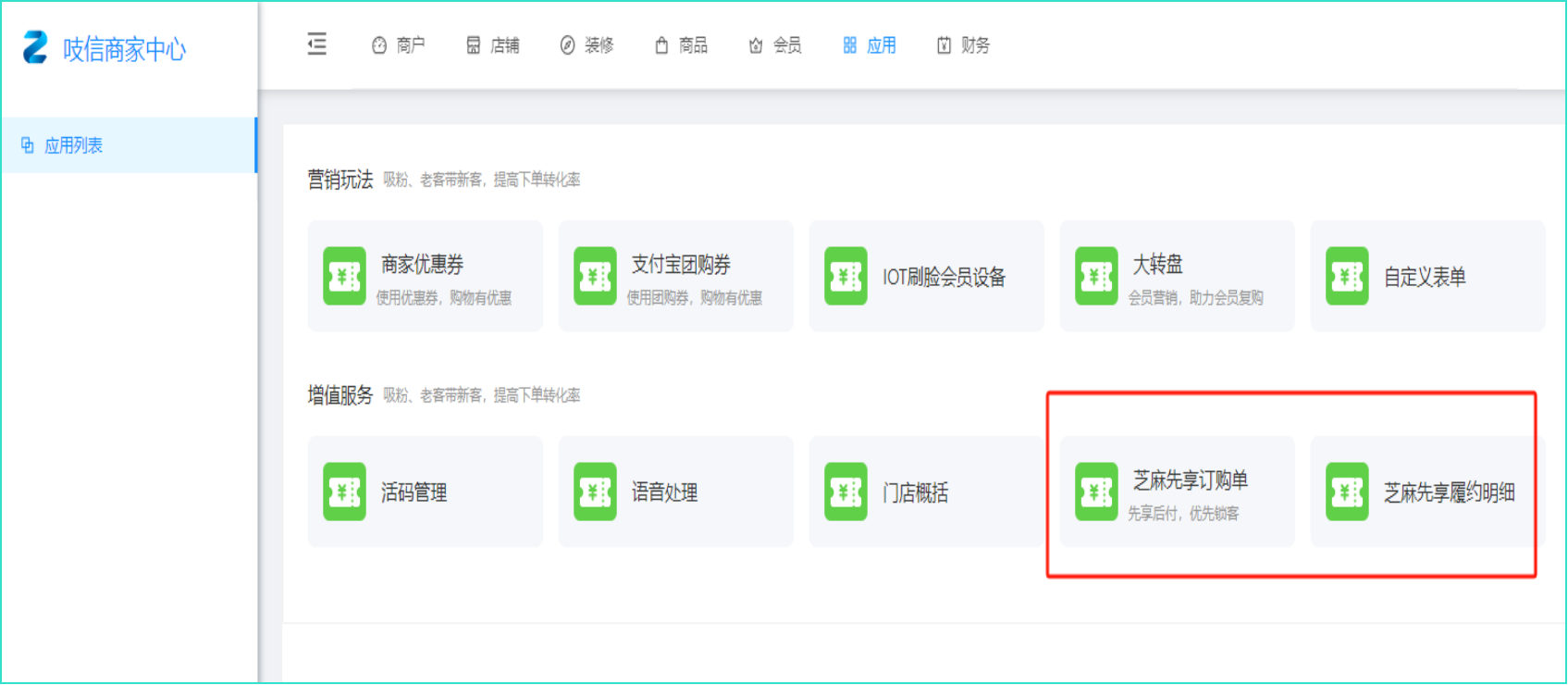Click the IOT刷脸会员设备 app icon
The image size is (1568, 685).
[846, 276]
